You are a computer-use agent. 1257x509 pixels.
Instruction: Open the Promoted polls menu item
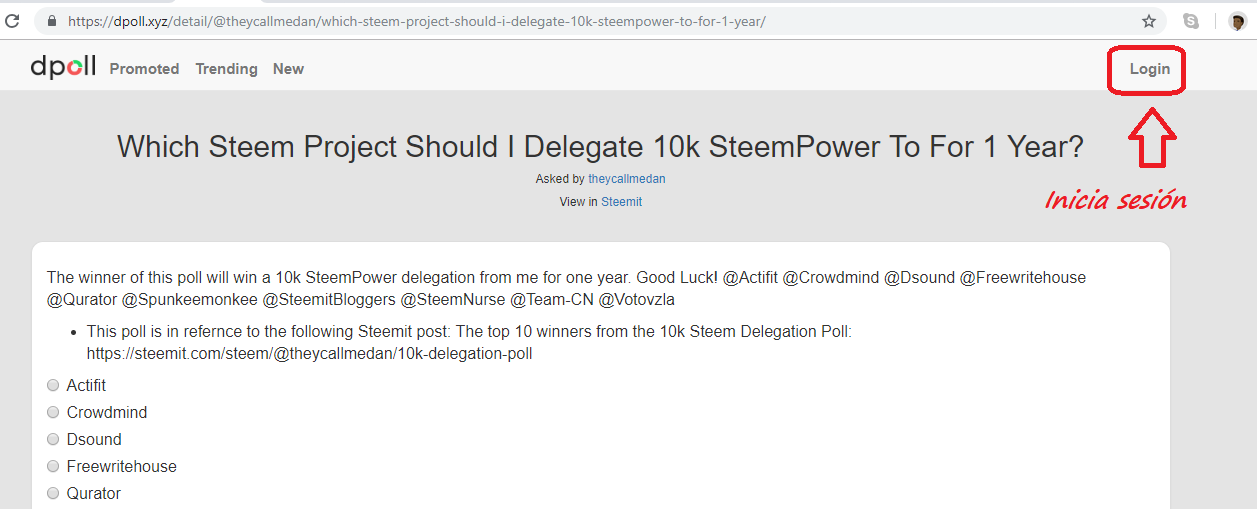144,69
